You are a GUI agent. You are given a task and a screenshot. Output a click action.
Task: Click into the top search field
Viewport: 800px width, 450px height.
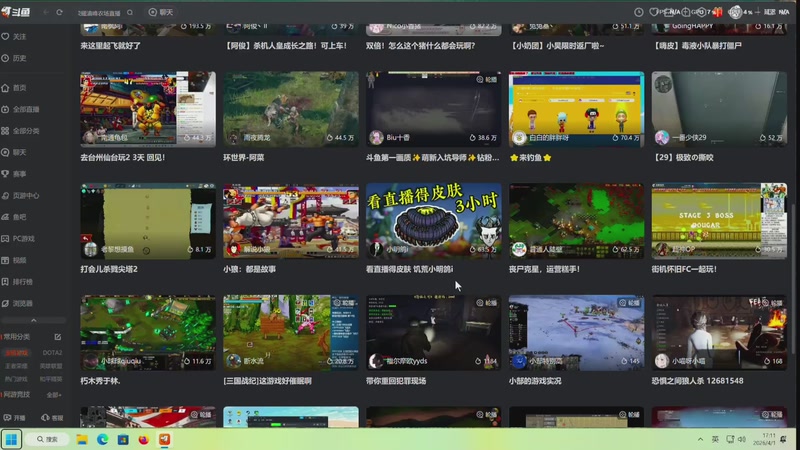99,13
